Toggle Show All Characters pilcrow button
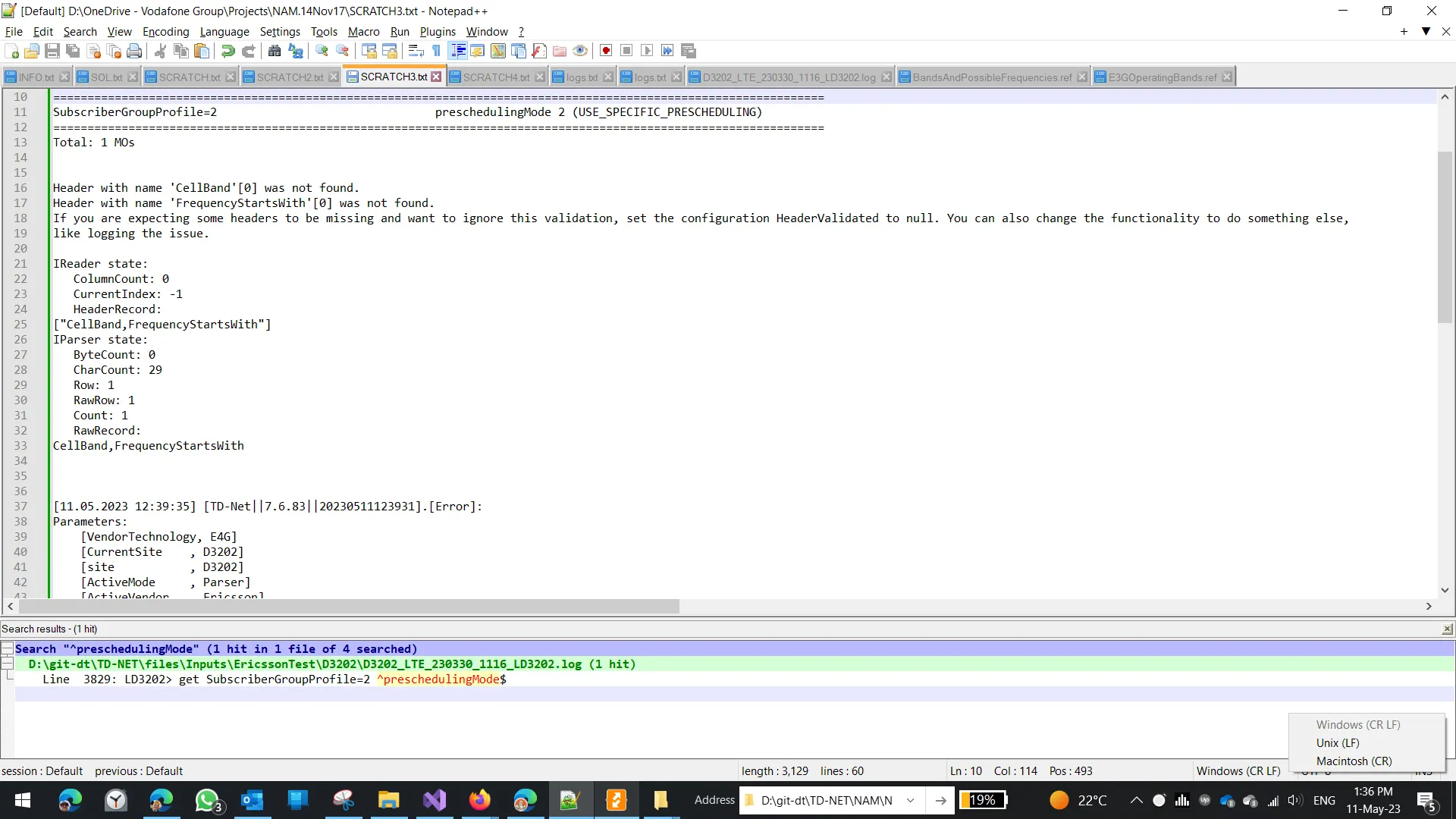This screenshot has height=819, width=1456. pos(437,51)
